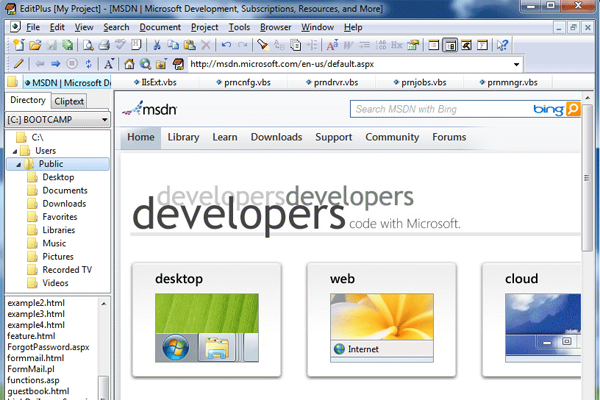Open the MSDN Downloads link
The height and width of the screenshot is (400, 600).
(276, 137)
